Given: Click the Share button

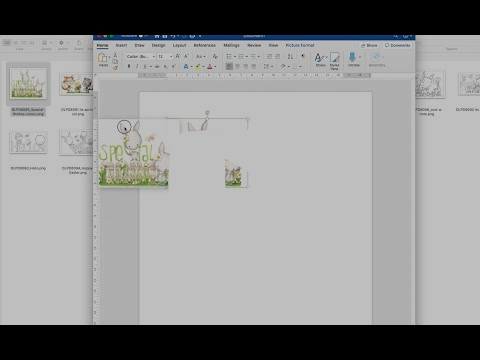Looking at the screenshot, I should 369,45.
